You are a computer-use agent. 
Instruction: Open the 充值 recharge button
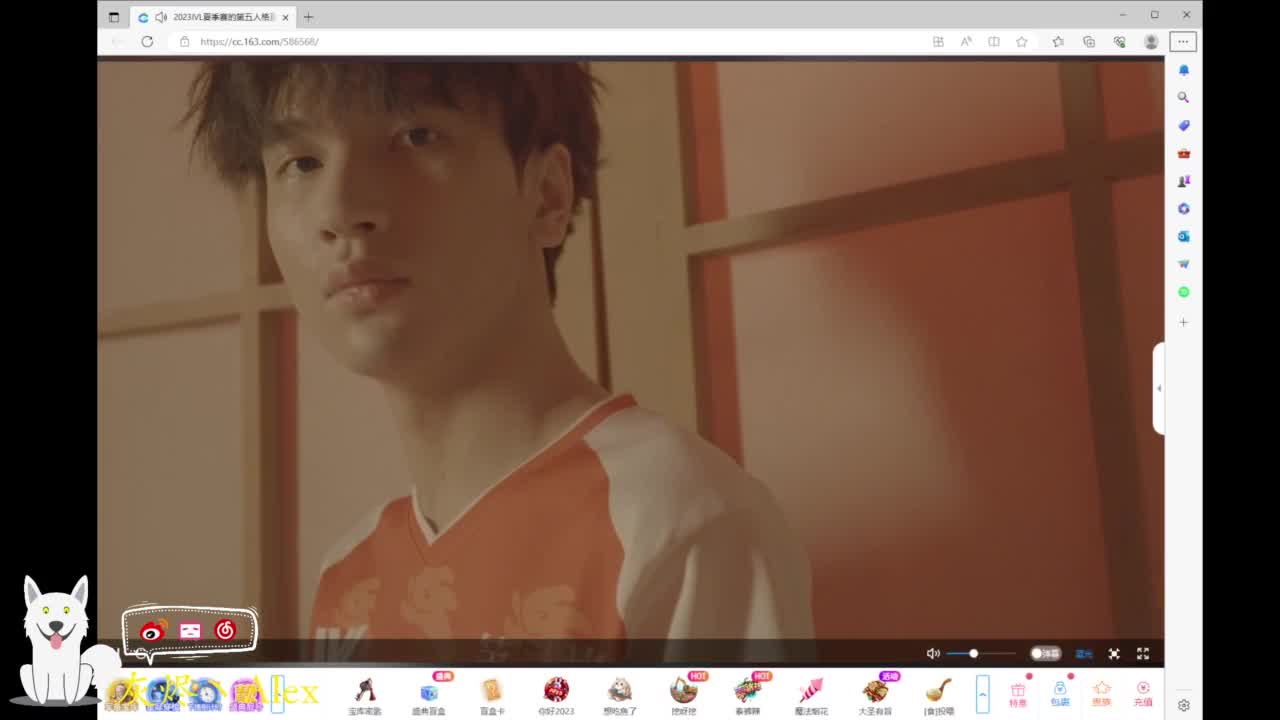click(x=1143, y=693)
